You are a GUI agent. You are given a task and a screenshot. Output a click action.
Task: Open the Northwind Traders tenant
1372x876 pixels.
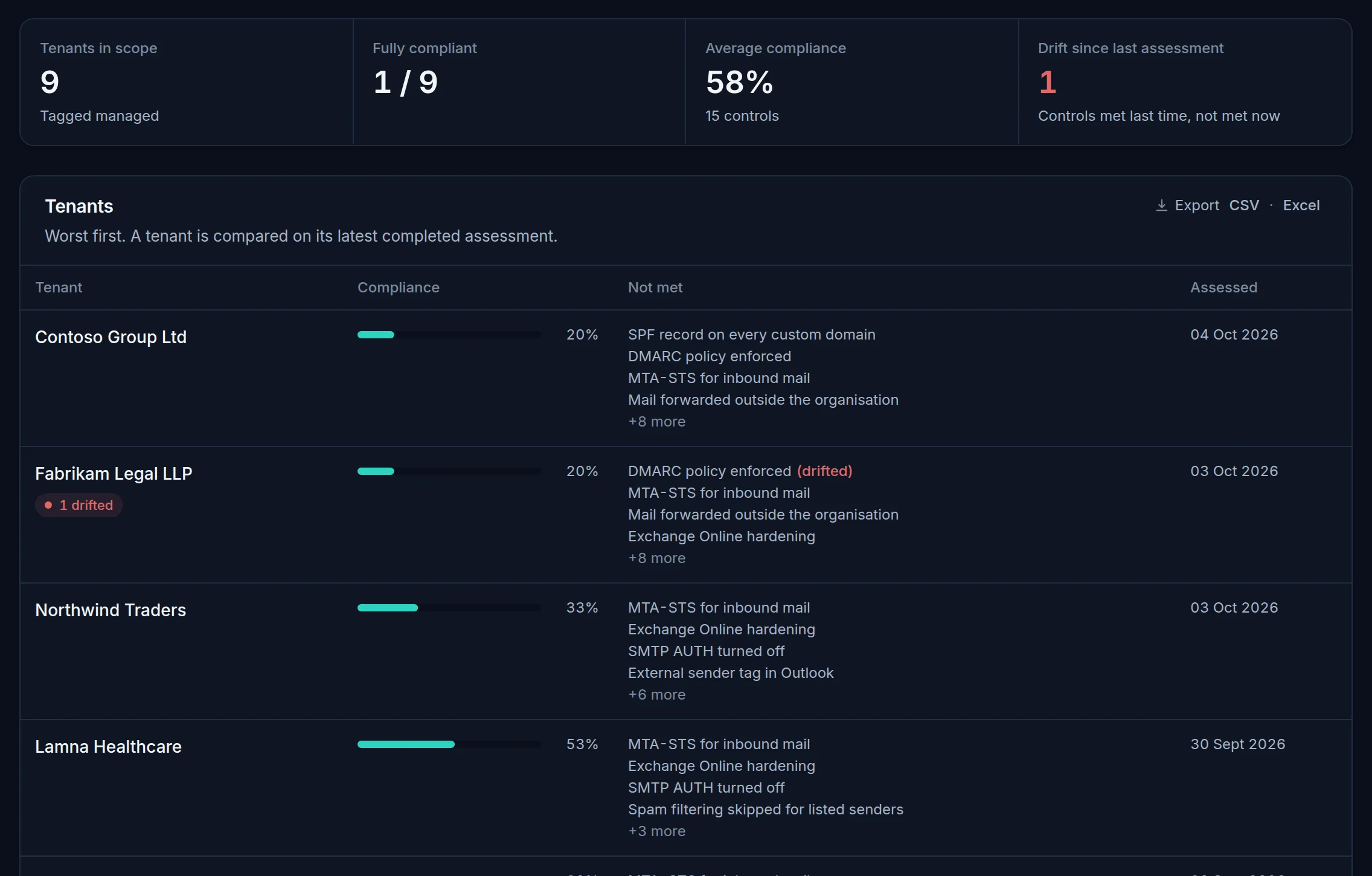tap(111, 610)
